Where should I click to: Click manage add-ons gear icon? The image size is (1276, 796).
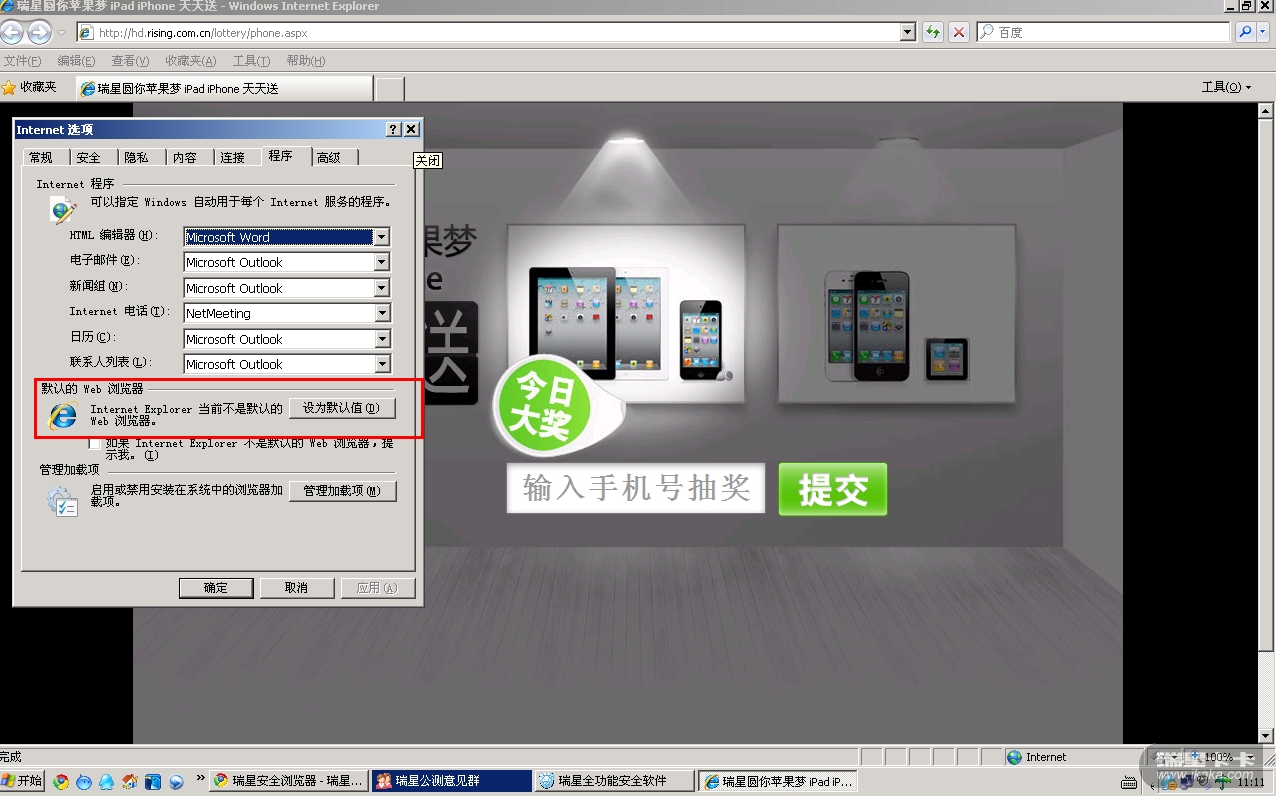(x=62, y=500)
